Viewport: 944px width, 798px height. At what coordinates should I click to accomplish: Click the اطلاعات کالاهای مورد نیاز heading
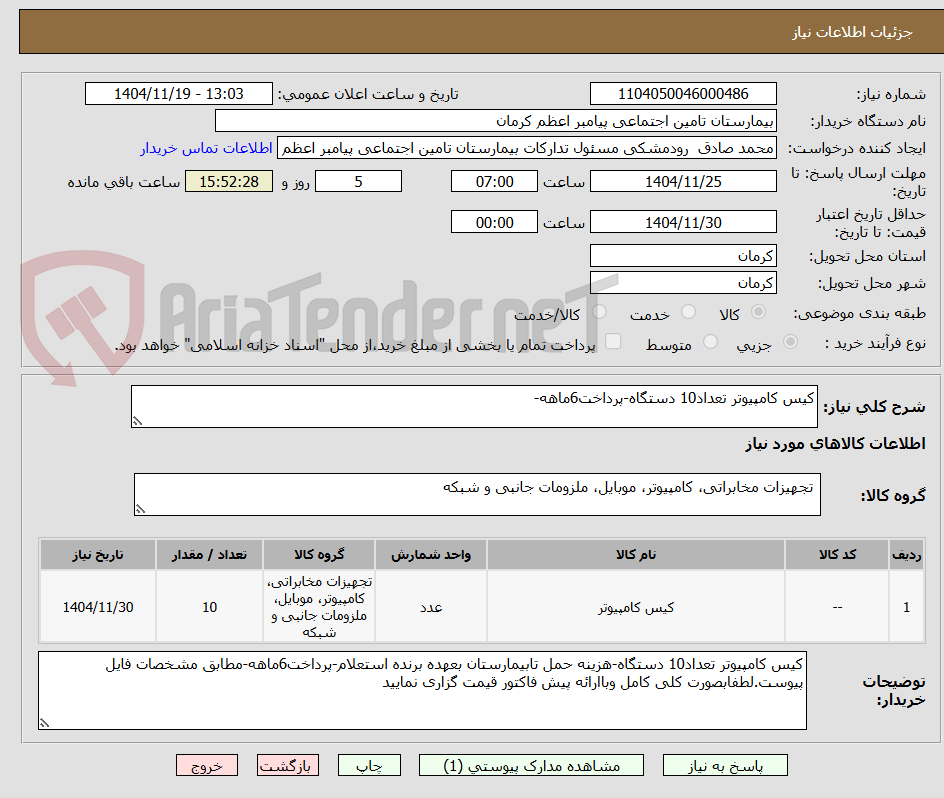(x=835, y=444)
